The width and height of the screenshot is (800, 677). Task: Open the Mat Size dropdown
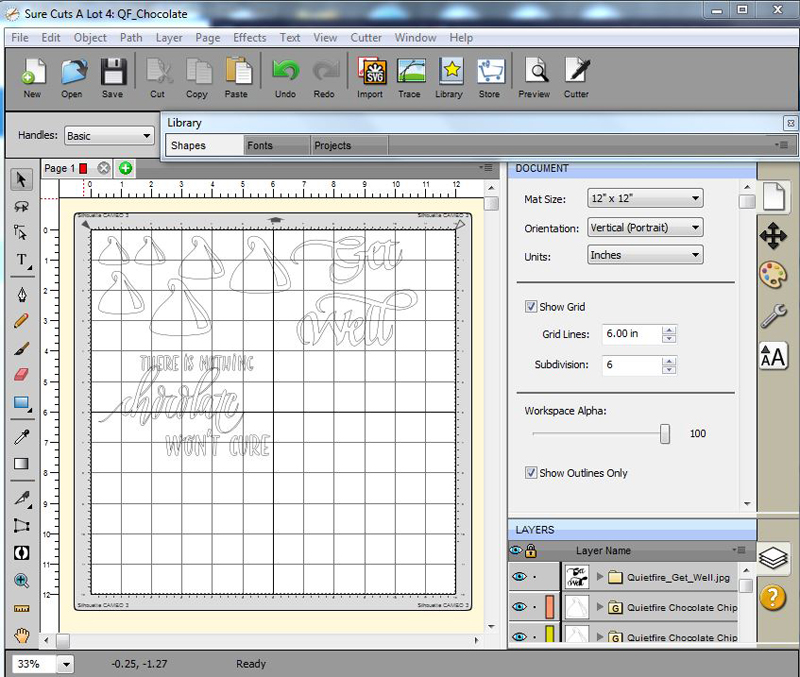coord(645,199)
